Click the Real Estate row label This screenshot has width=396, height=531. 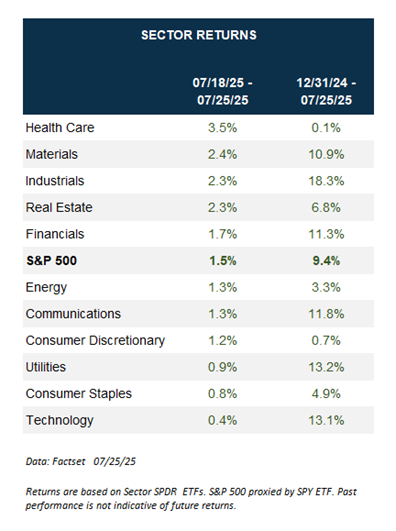(59, 208)
